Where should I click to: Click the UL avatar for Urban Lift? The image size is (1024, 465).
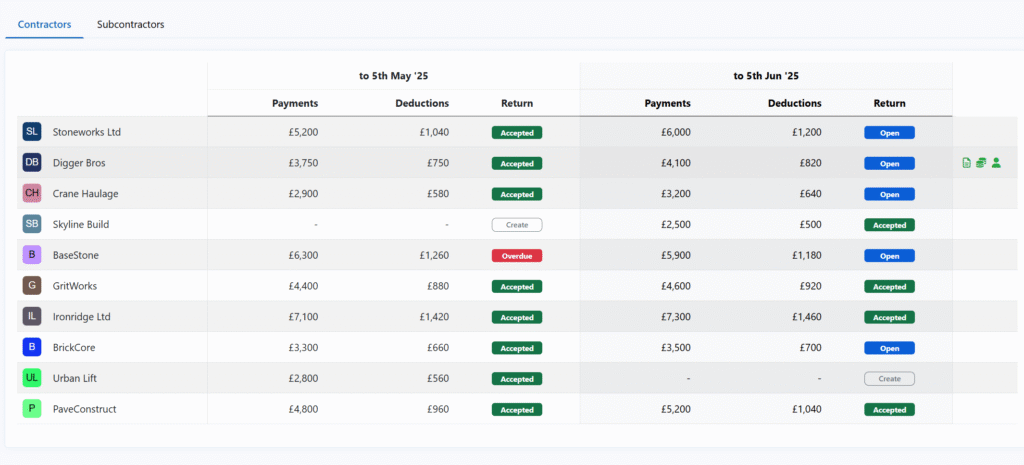click(x=32, y=379)
